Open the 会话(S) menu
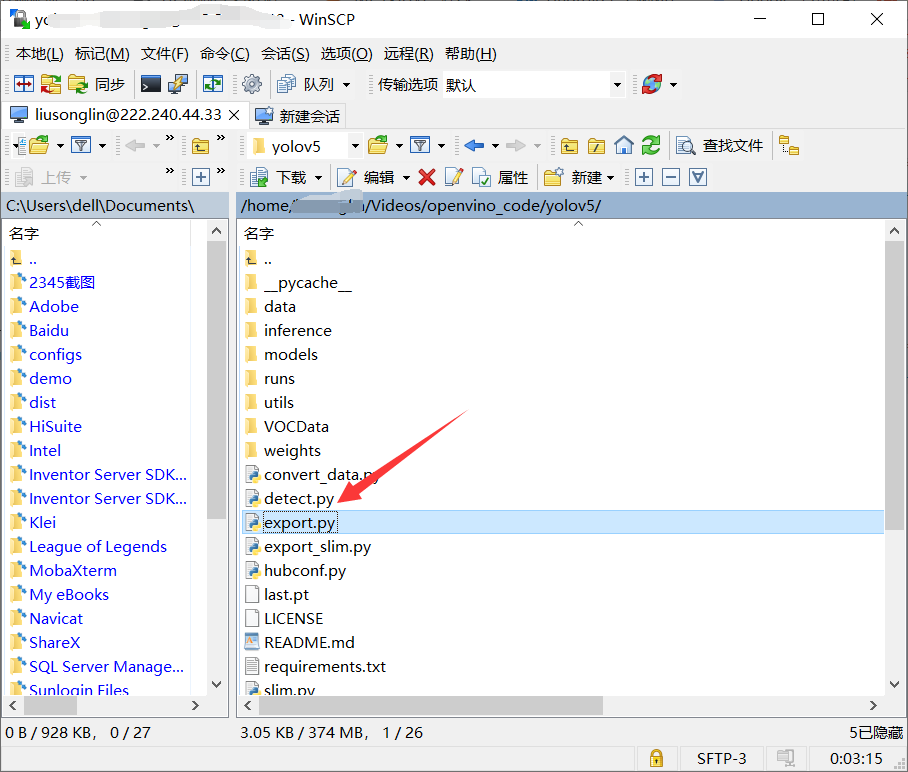This screenshot has width=908, height=772. [x=285, y=54]
